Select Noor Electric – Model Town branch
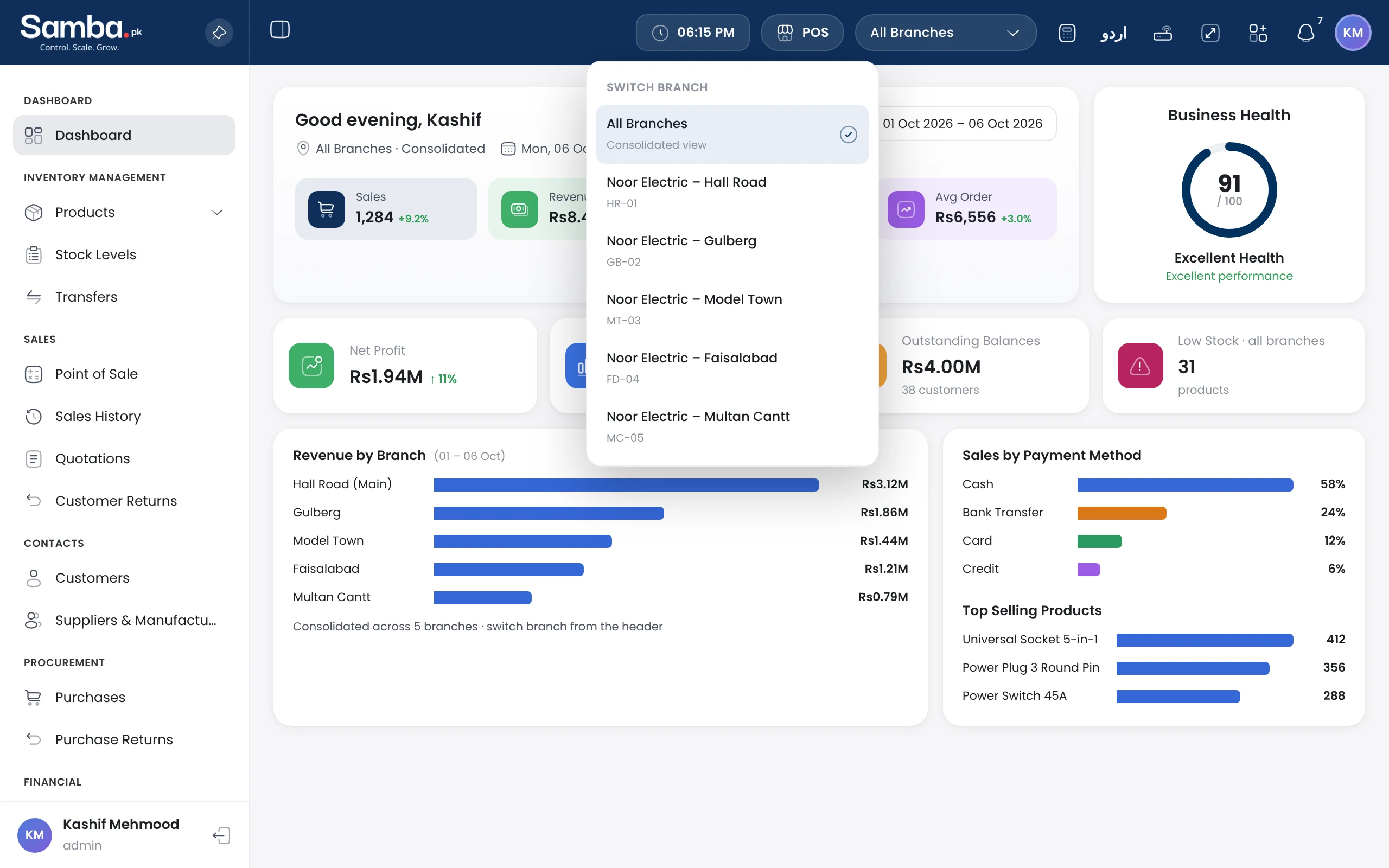This screenshot has height=868, width=1389. (732, 309)
